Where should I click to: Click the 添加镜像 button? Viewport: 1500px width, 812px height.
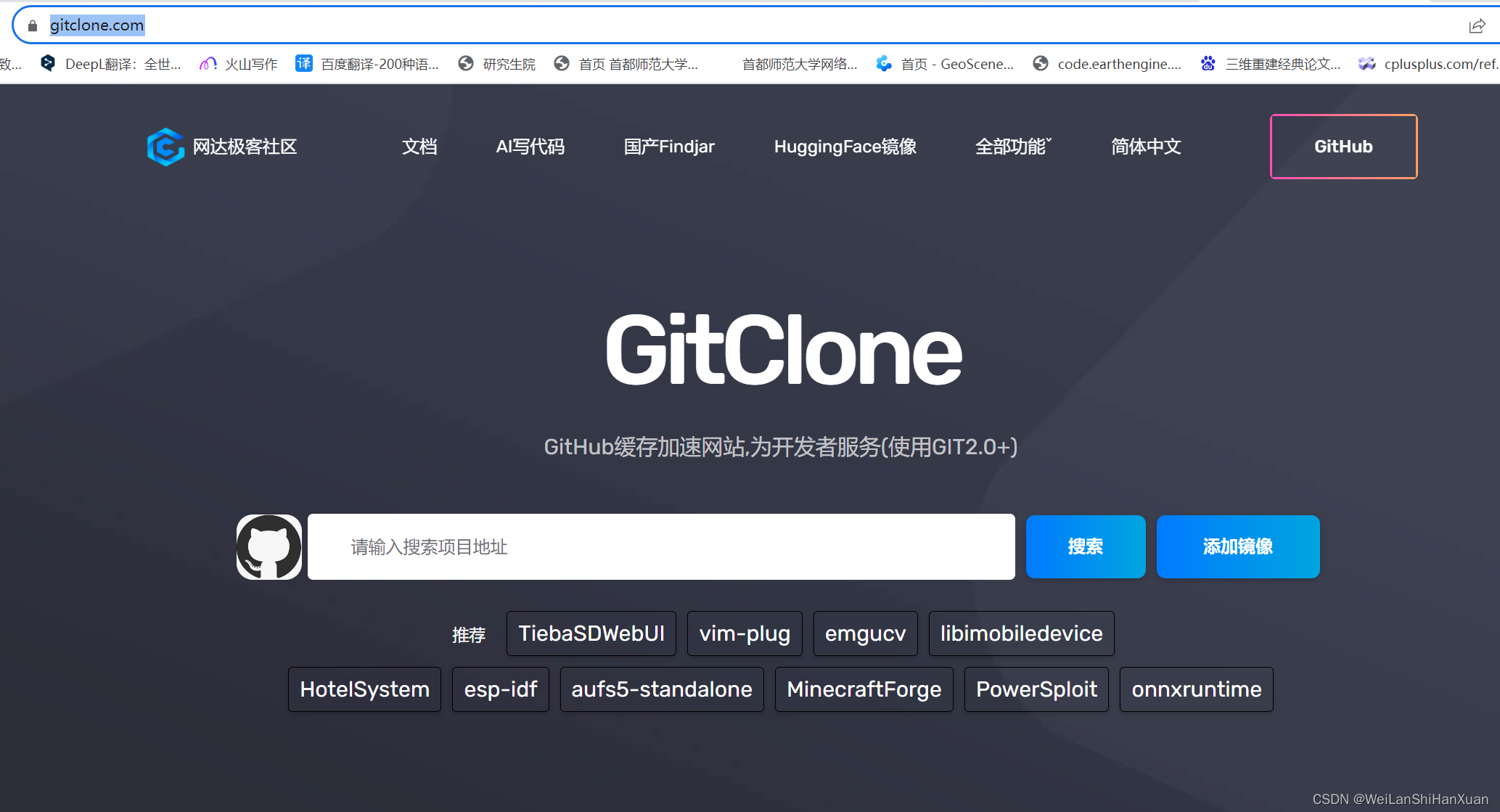coord(1237,546)
